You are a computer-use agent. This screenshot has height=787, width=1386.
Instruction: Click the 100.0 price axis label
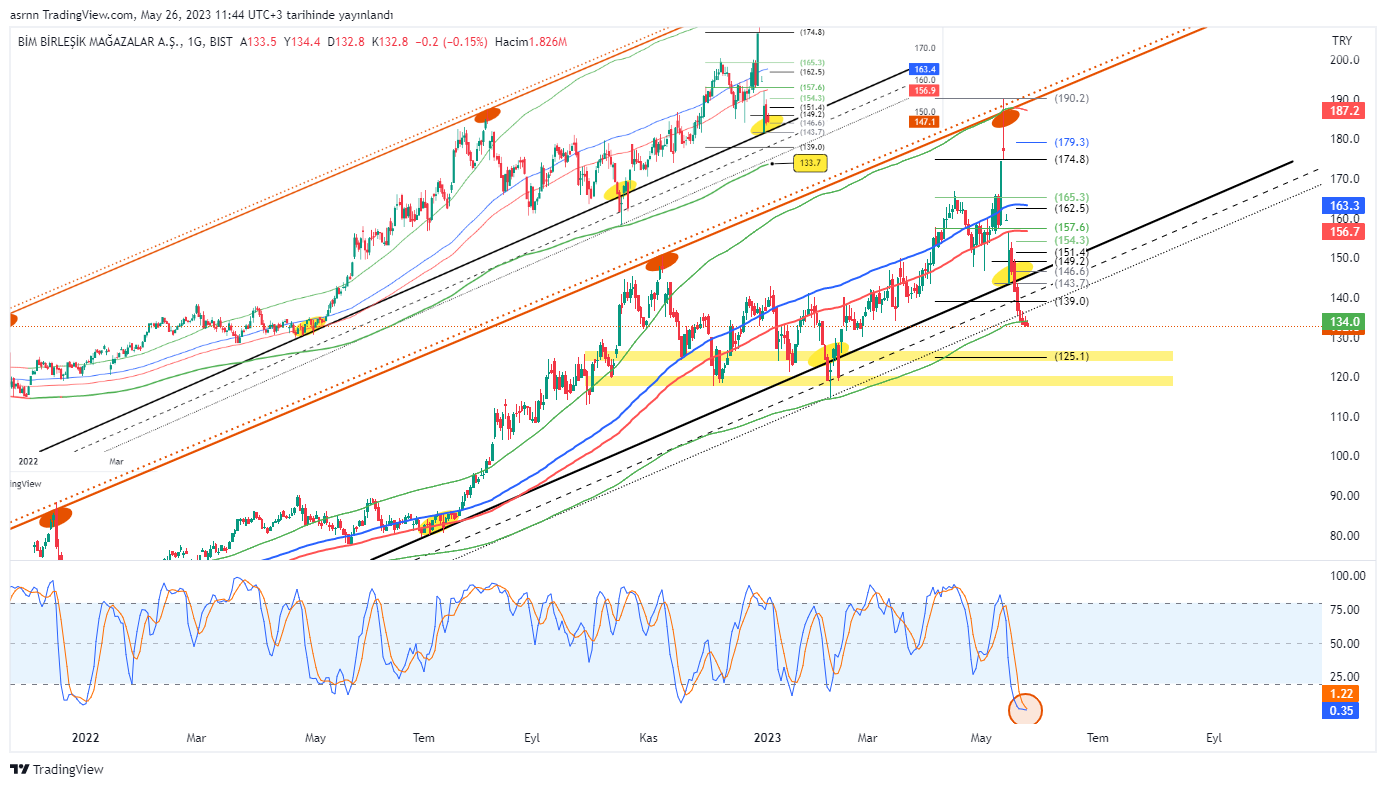click(1344, 456)
